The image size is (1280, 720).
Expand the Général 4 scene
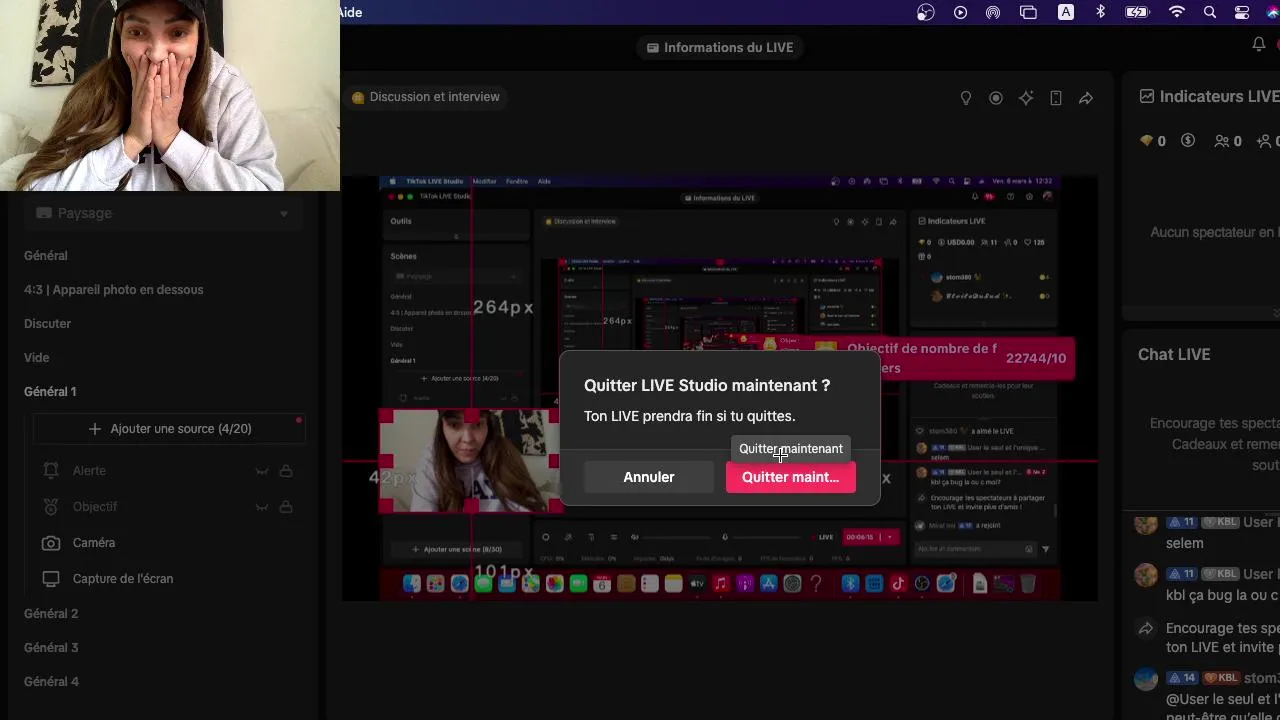point(51,682)
